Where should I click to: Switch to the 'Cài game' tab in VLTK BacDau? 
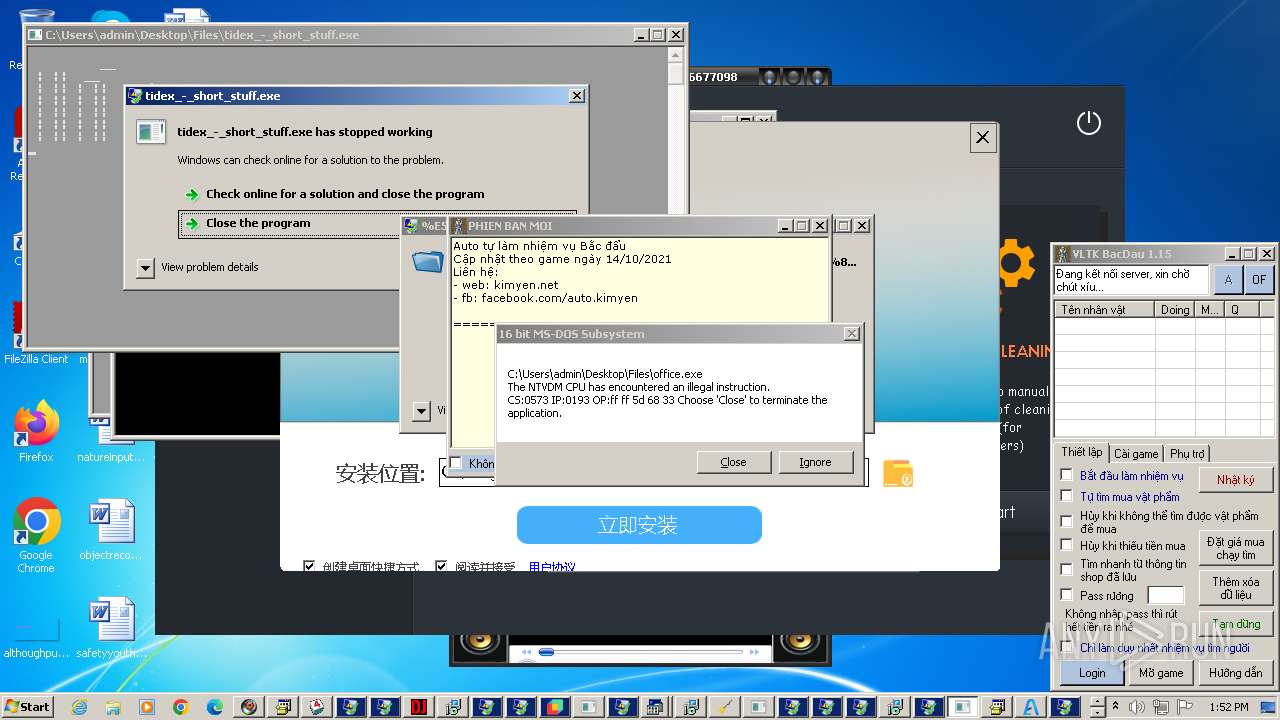tap(1136, 453)
